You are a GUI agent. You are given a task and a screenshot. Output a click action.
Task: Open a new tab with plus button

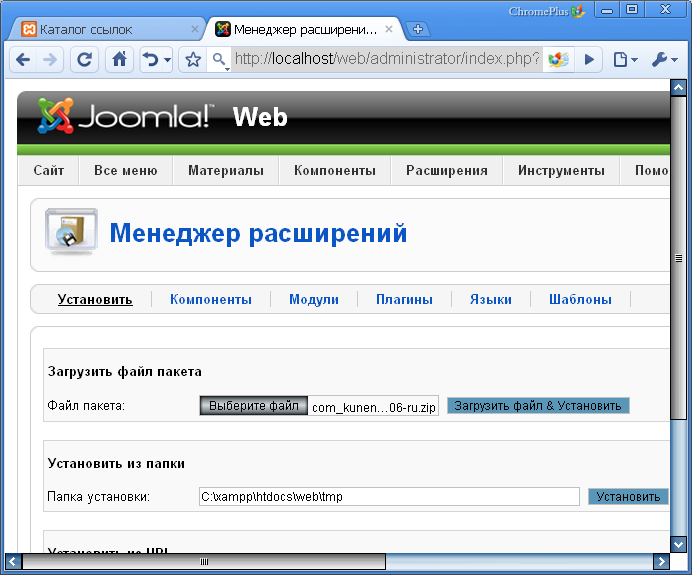[417, 30]
